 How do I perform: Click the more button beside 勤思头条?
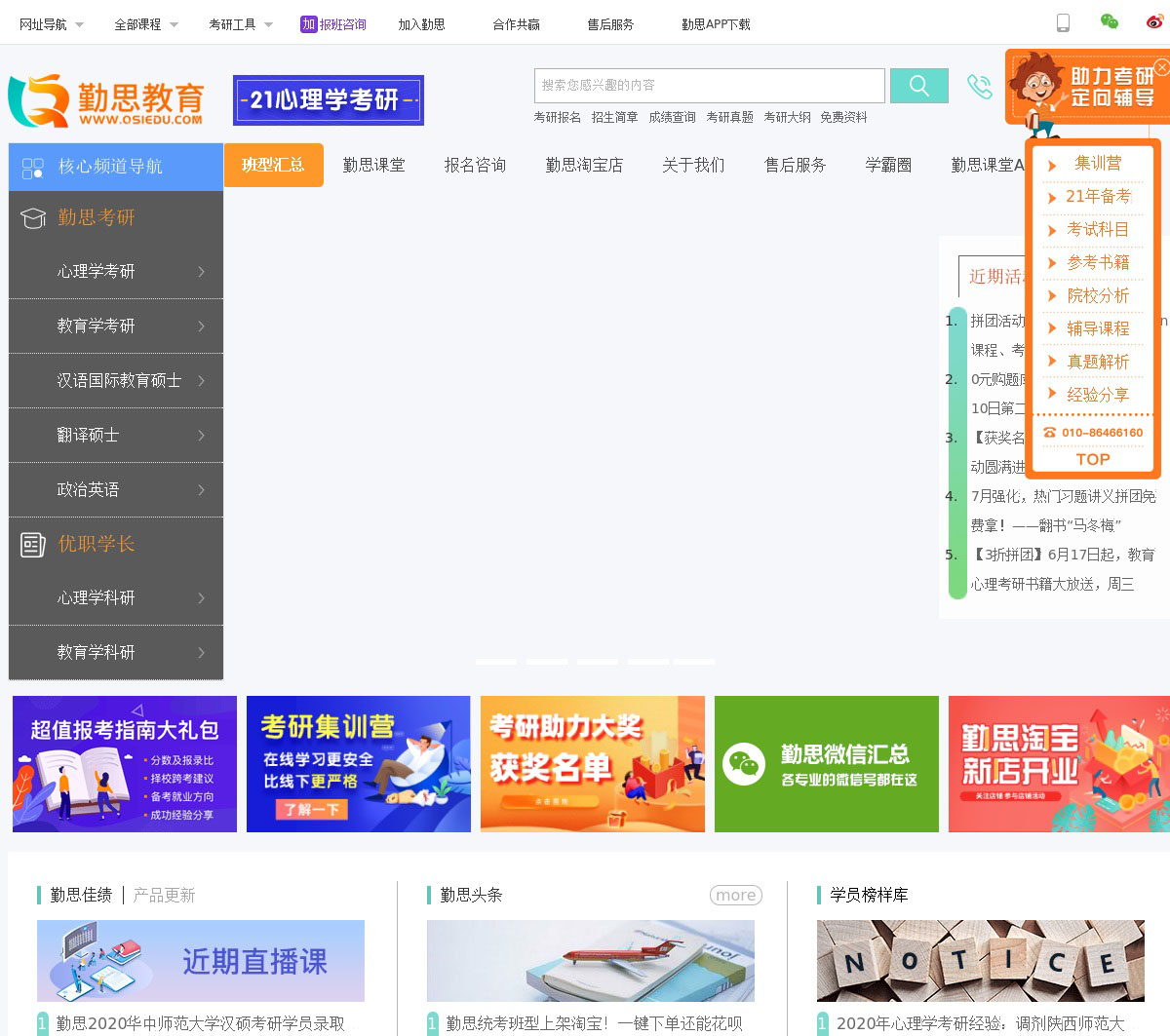click(735, 895)
